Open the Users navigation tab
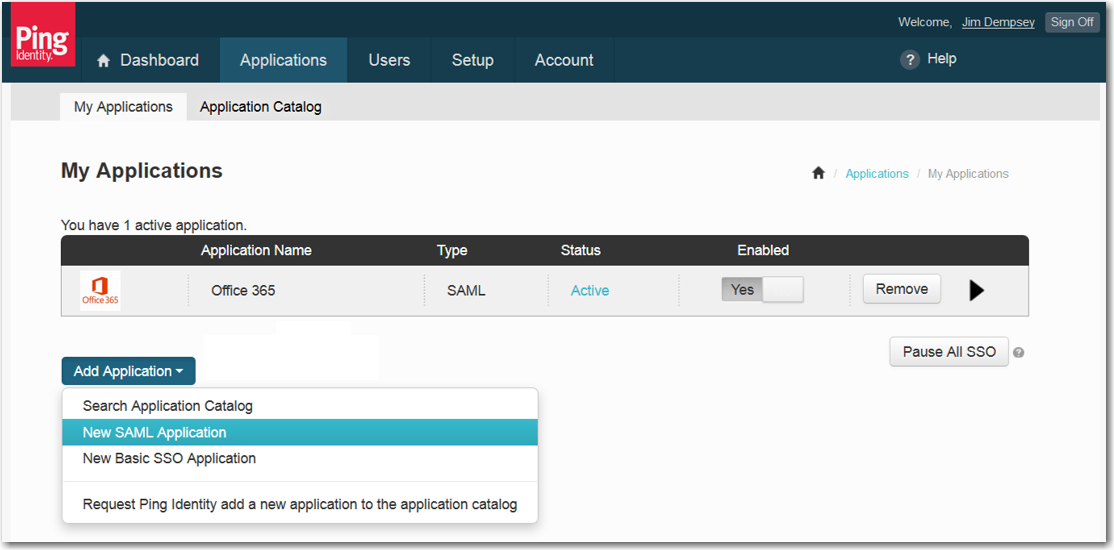Screen dimensions: 1114x550 (389, 60)
